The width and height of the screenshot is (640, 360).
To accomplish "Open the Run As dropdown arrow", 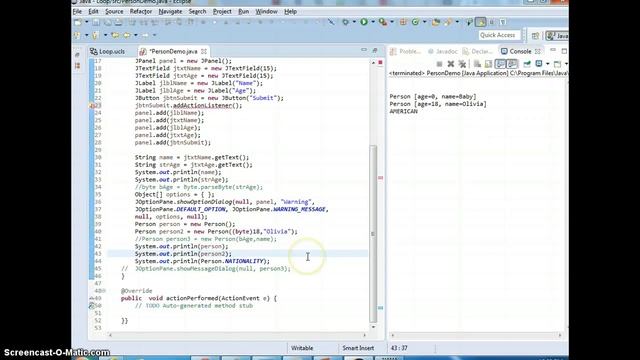I will [x=373, y=22].
